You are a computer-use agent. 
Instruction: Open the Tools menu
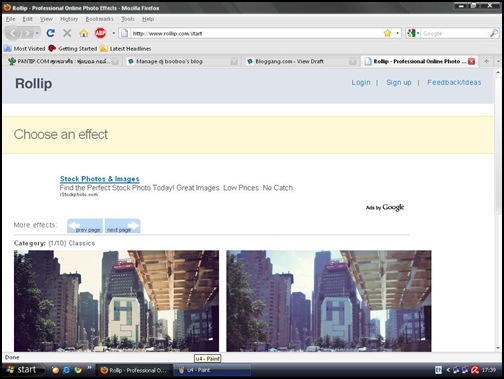[x=128, y=19]
